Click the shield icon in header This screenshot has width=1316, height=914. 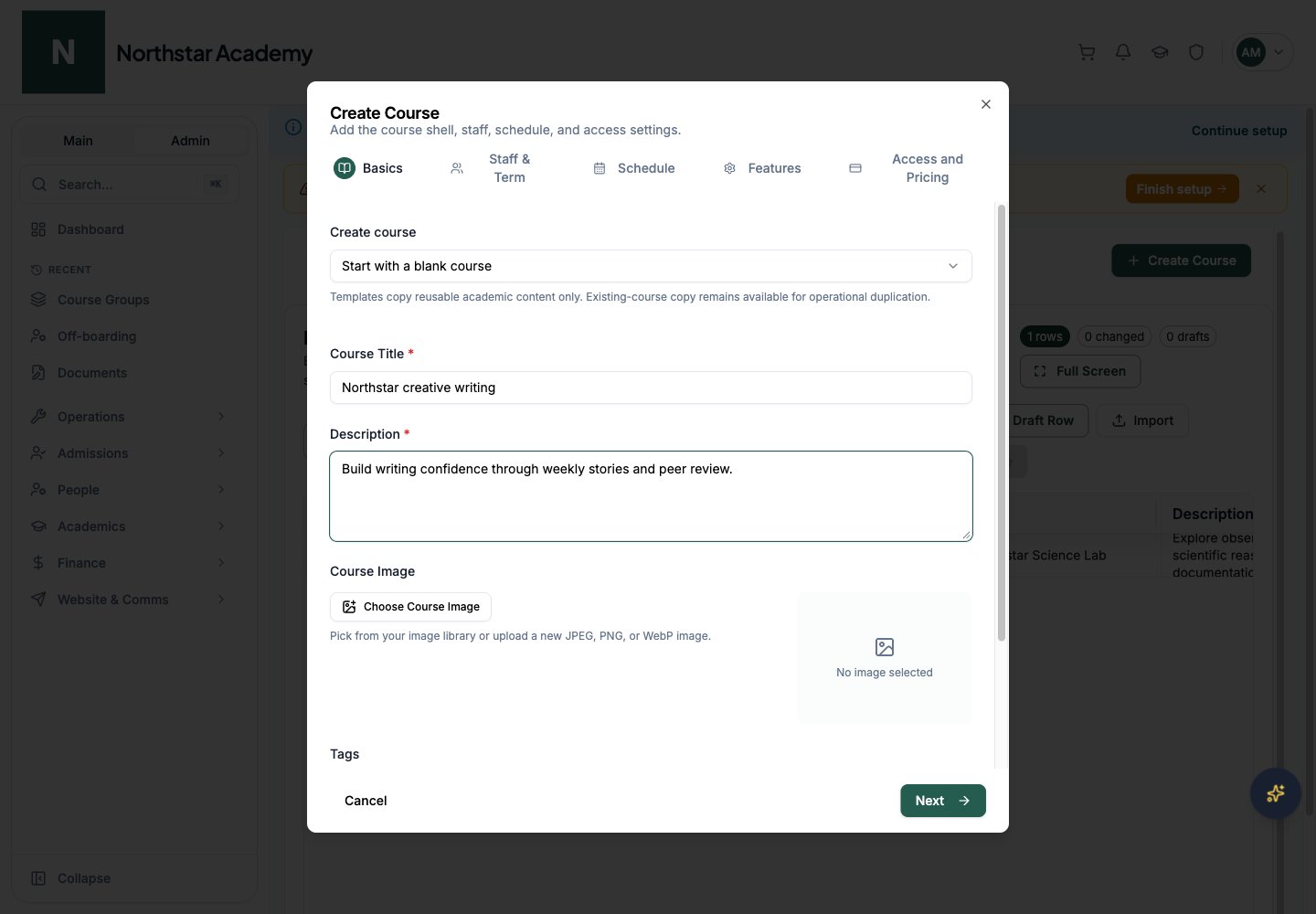click(x=1196, y=53)
